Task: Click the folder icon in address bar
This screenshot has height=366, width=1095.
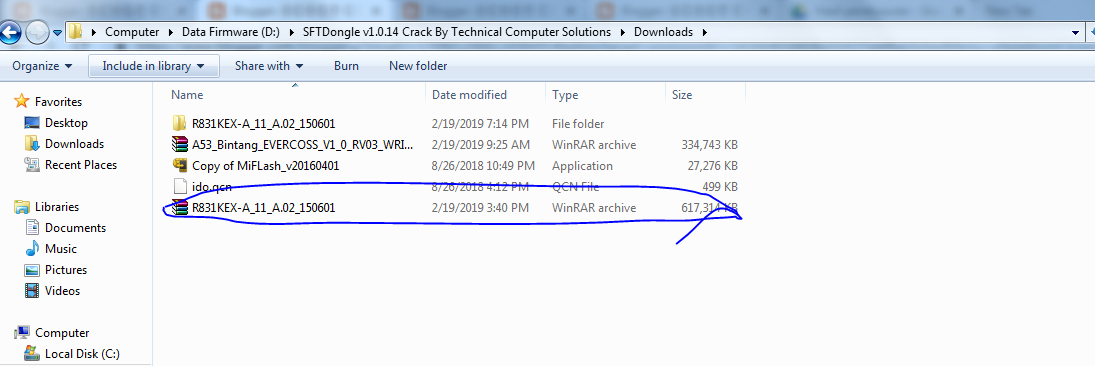Action: pos(75,32)
